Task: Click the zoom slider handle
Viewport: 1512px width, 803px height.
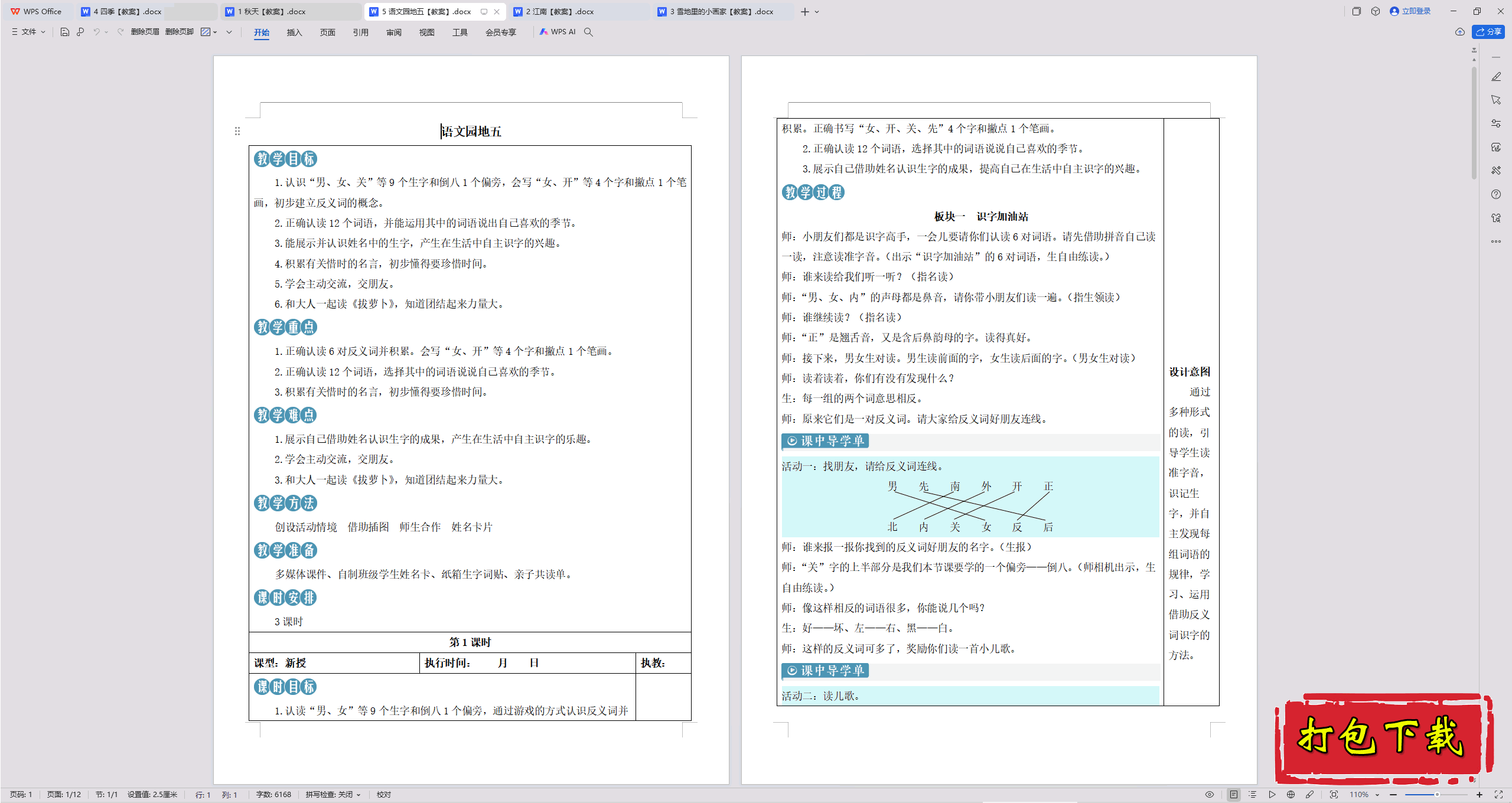Action: [1437, 795]
